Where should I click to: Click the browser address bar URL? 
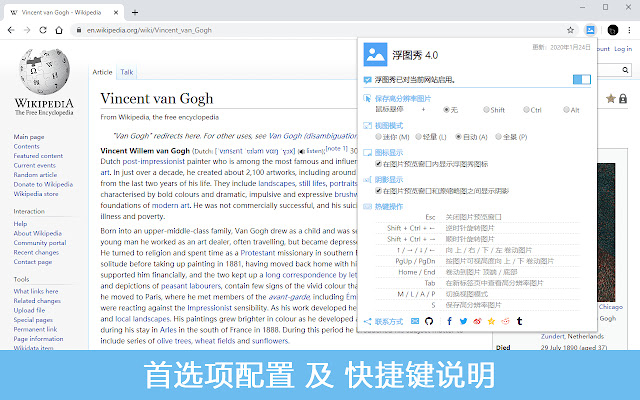[149, 30]
